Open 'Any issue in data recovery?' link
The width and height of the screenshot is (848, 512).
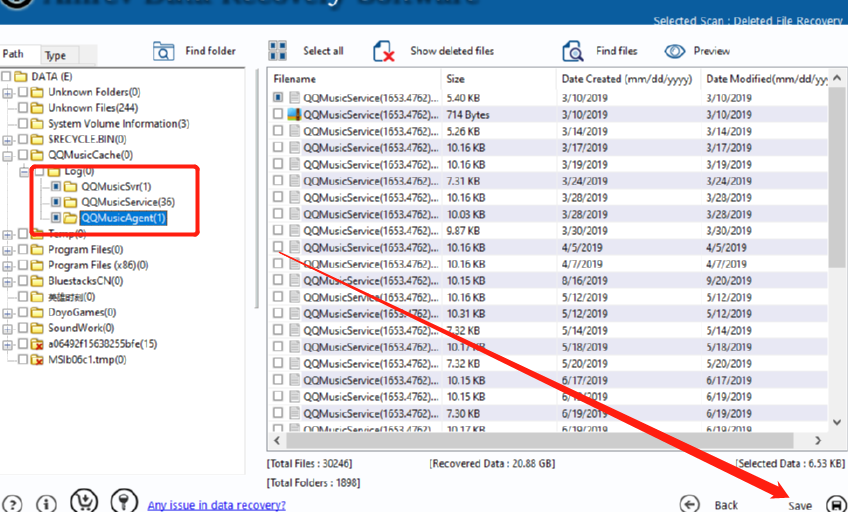tap(216, 505)
